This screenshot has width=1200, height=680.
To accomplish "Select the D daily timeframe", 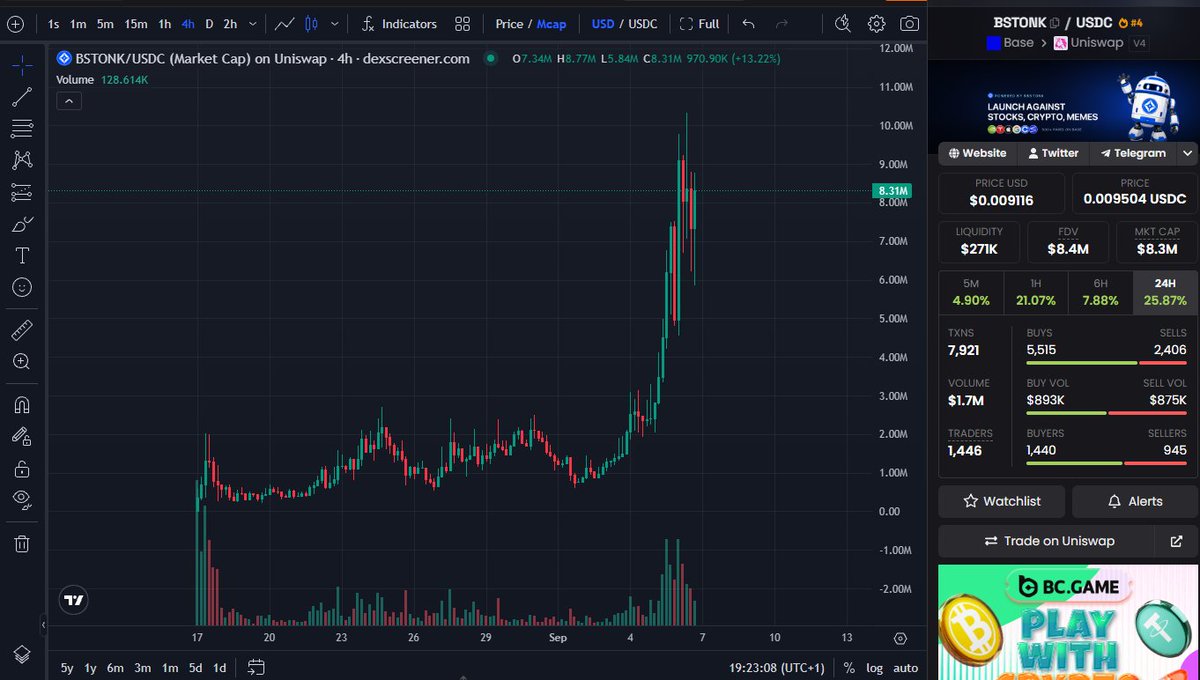I will click(x=209, y=23).
